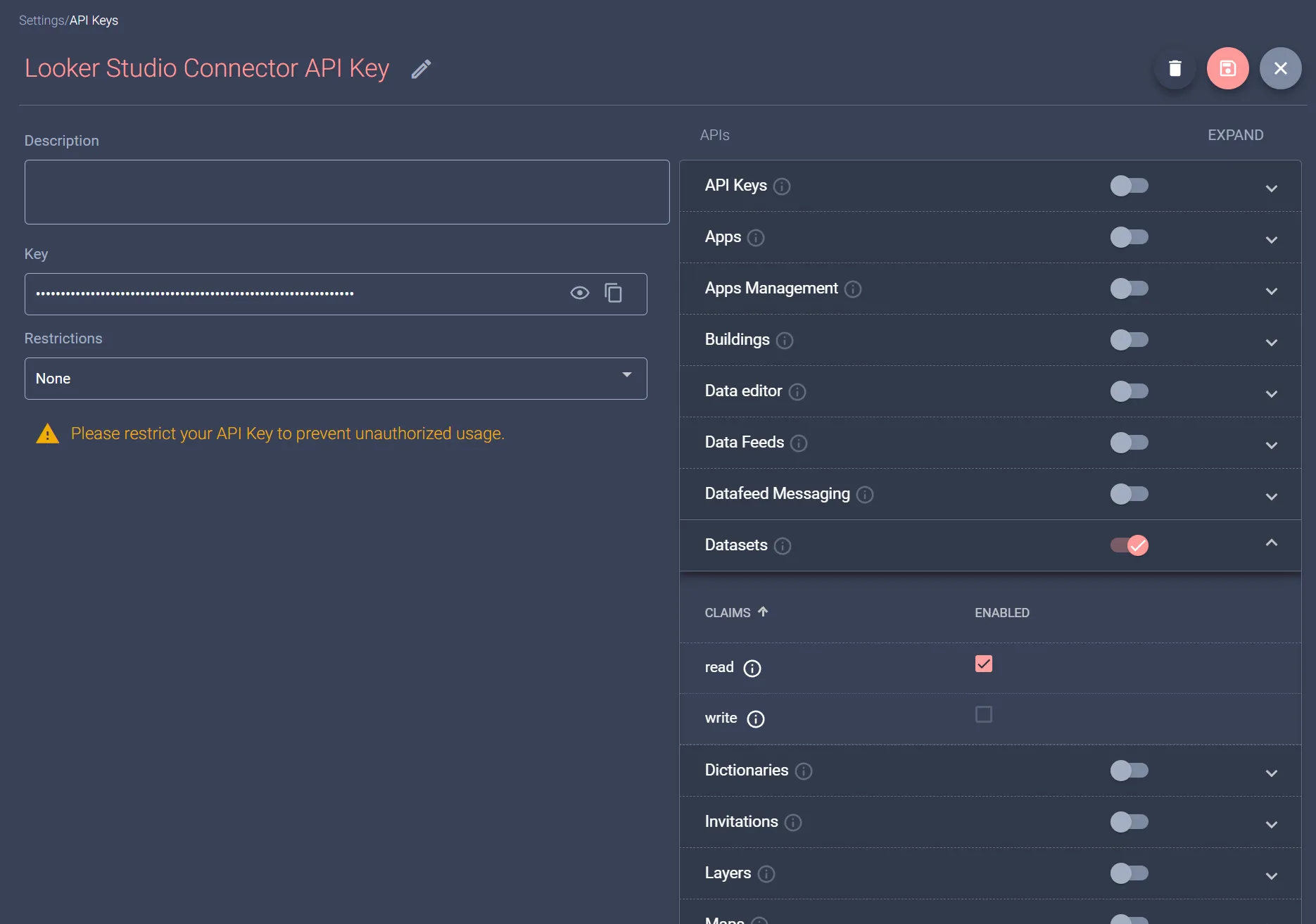Expand the Datafeed Messaging section chevron

(x=1271, y=496)
